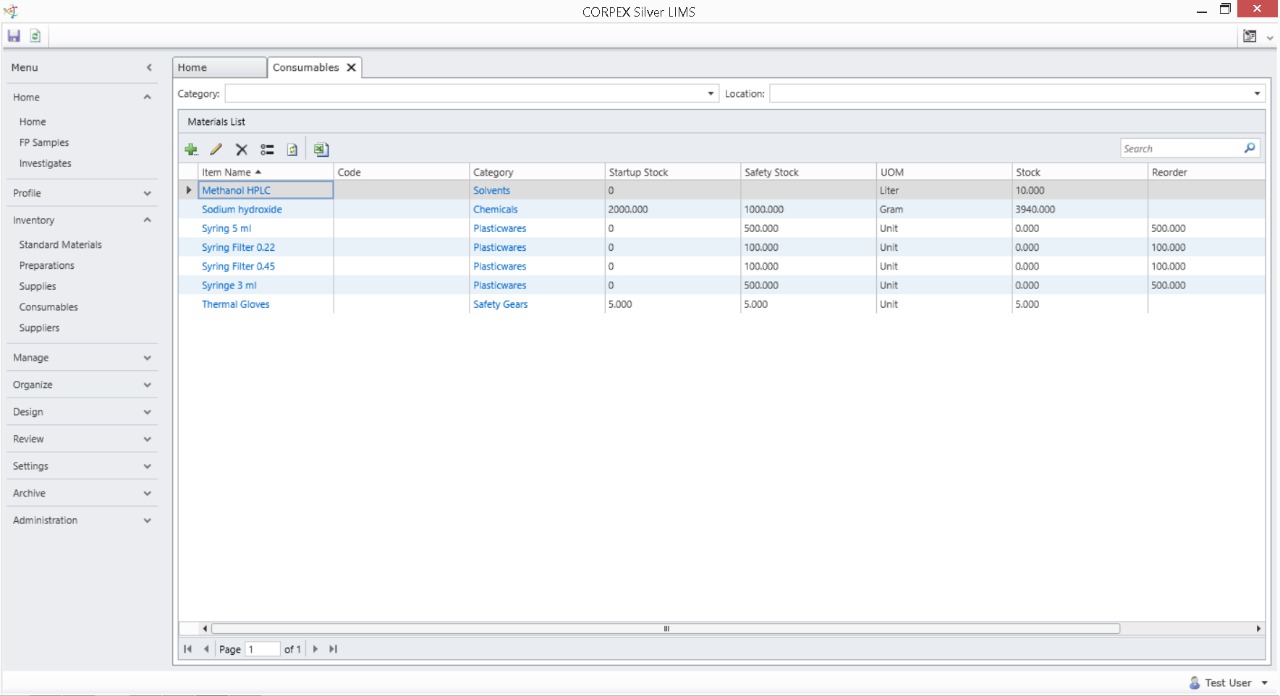Open Supplies in the Inventory menu
1280x696 pixels.
pos(38,287)
